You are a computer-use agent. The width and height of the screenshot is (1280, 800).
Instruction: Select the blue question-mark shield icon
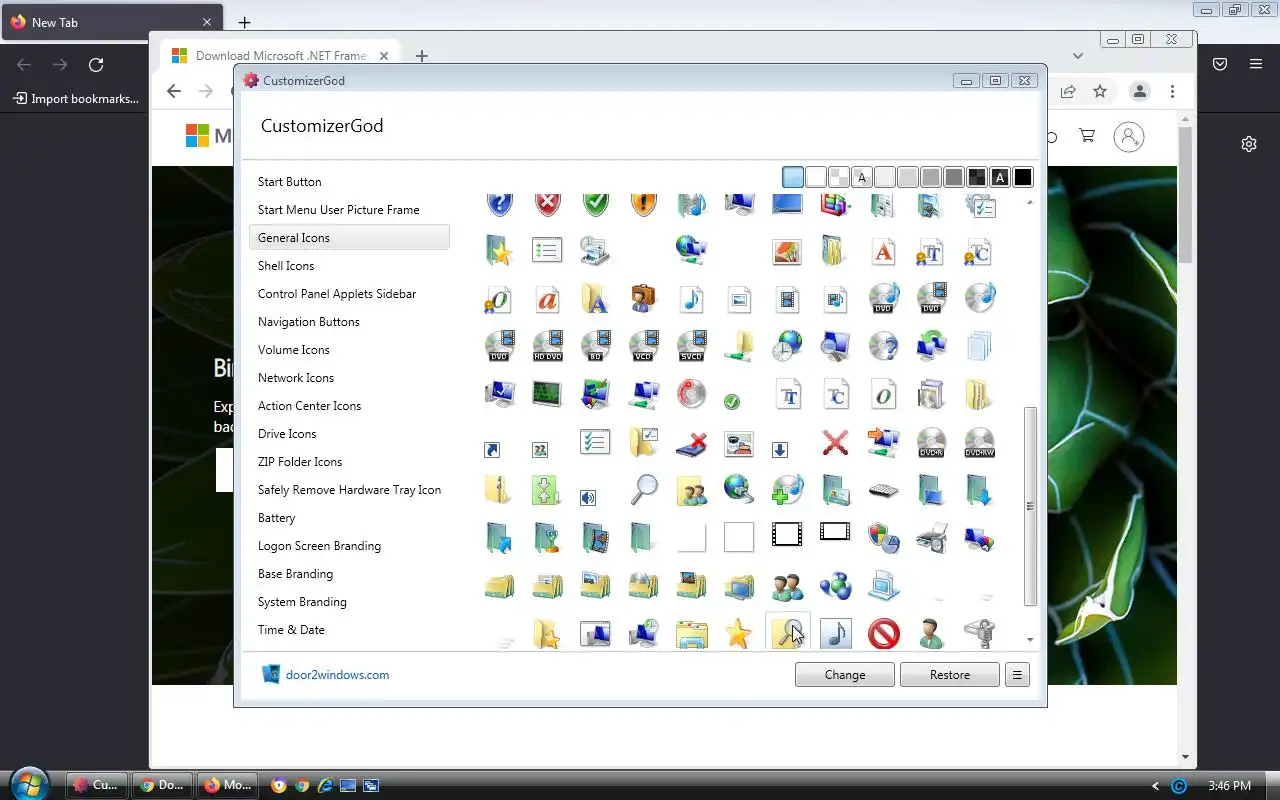click(499, 204)
